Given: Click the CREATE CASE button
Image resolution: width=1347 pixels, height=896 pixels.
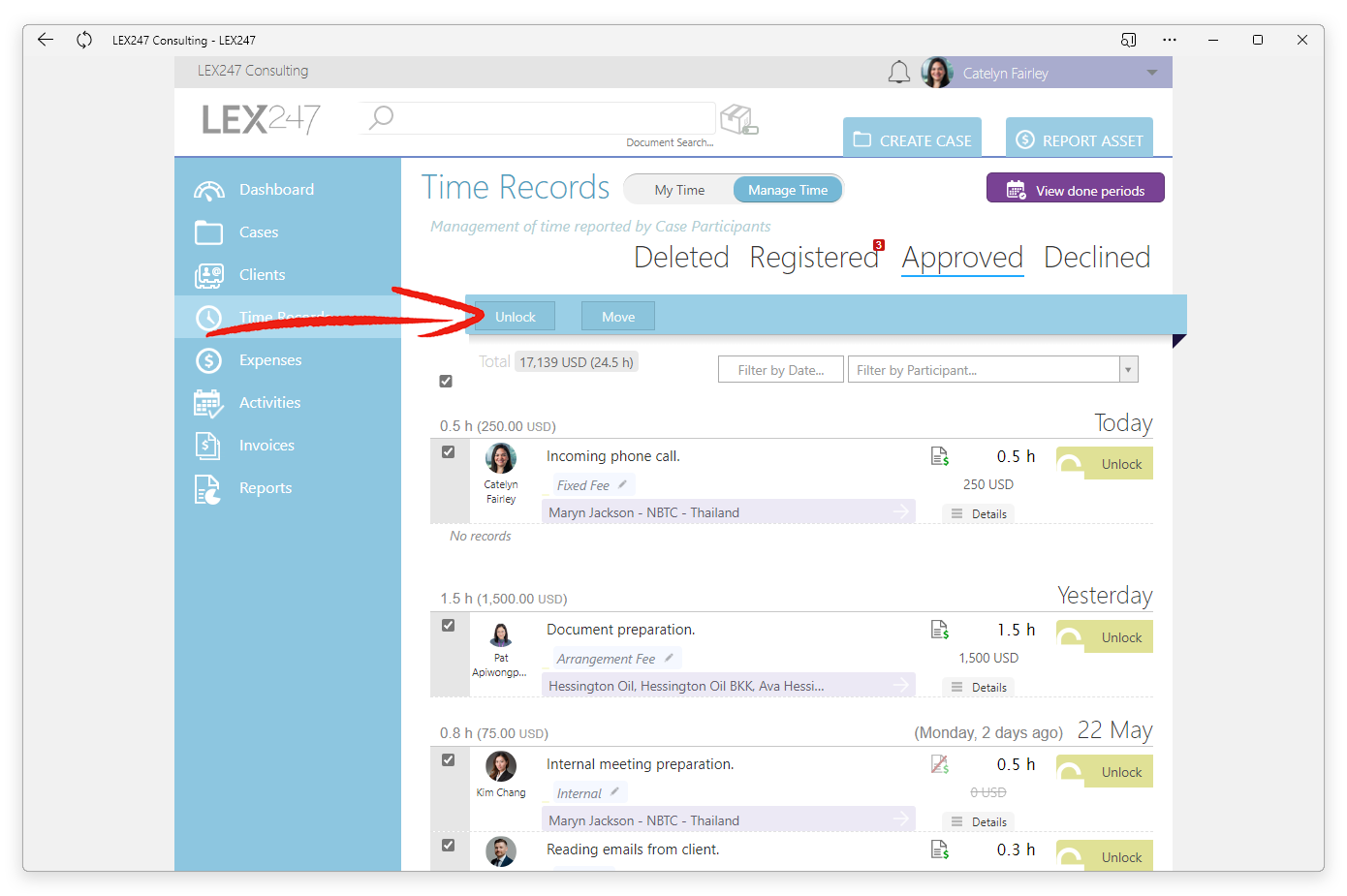Looking at the screenshot, I should tap(912, 137).
